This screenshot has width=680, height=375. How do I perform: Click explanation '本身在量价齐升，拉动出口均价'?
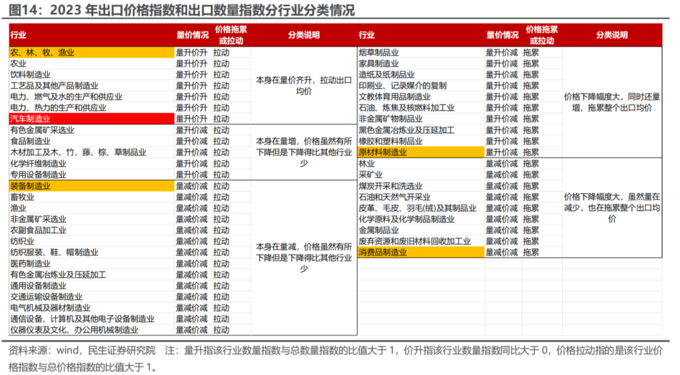(x=304, y=86)
